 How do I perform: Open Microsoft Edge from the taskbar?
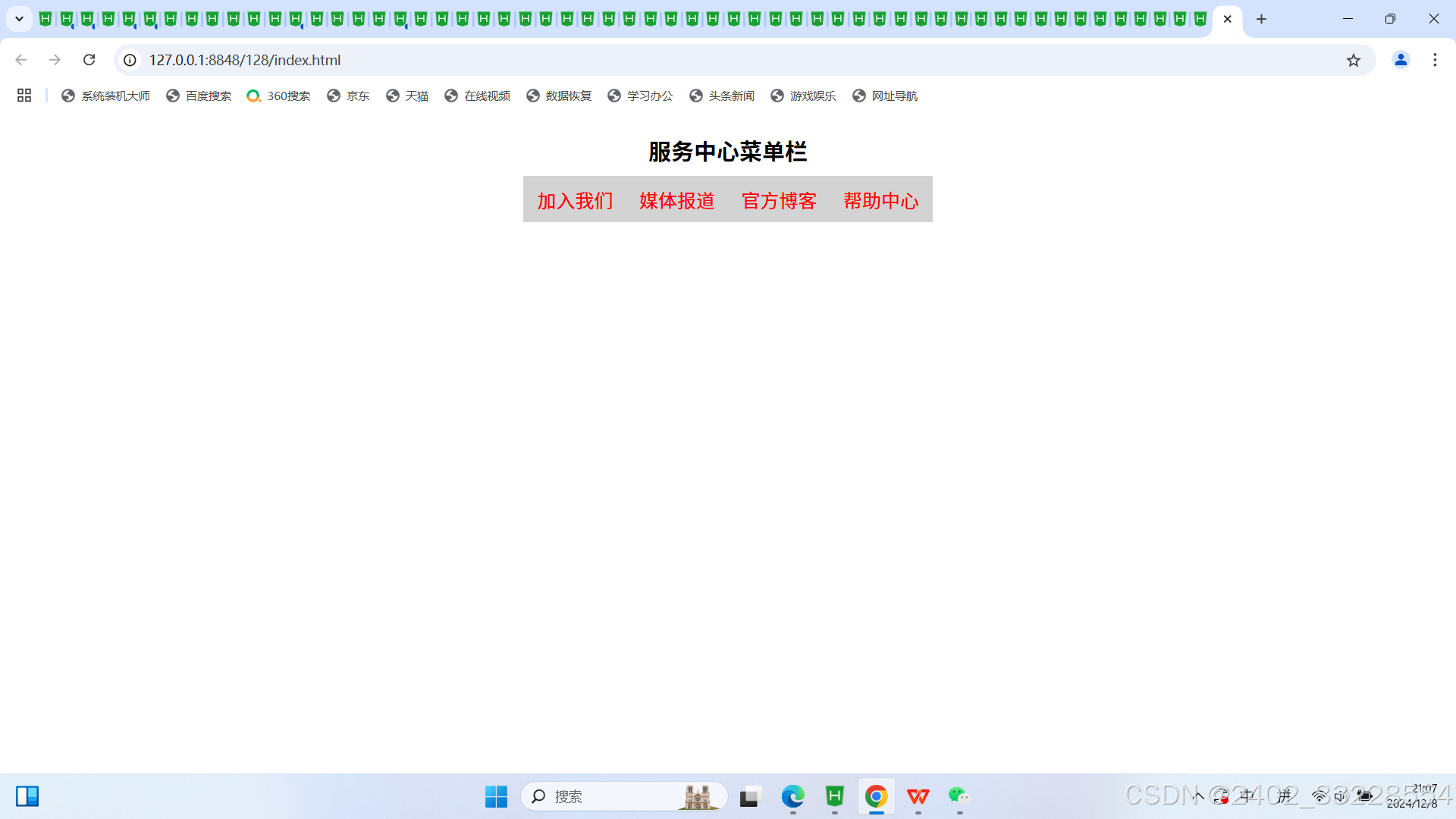coord(793,796)
